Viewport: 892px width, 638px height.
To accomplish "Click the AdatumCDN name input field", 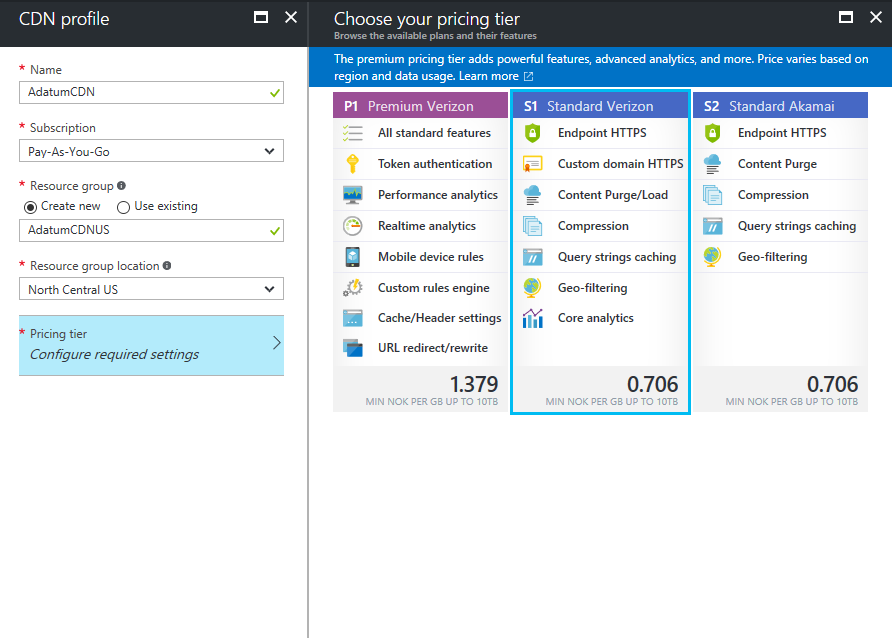I will [x=151, y=92].
